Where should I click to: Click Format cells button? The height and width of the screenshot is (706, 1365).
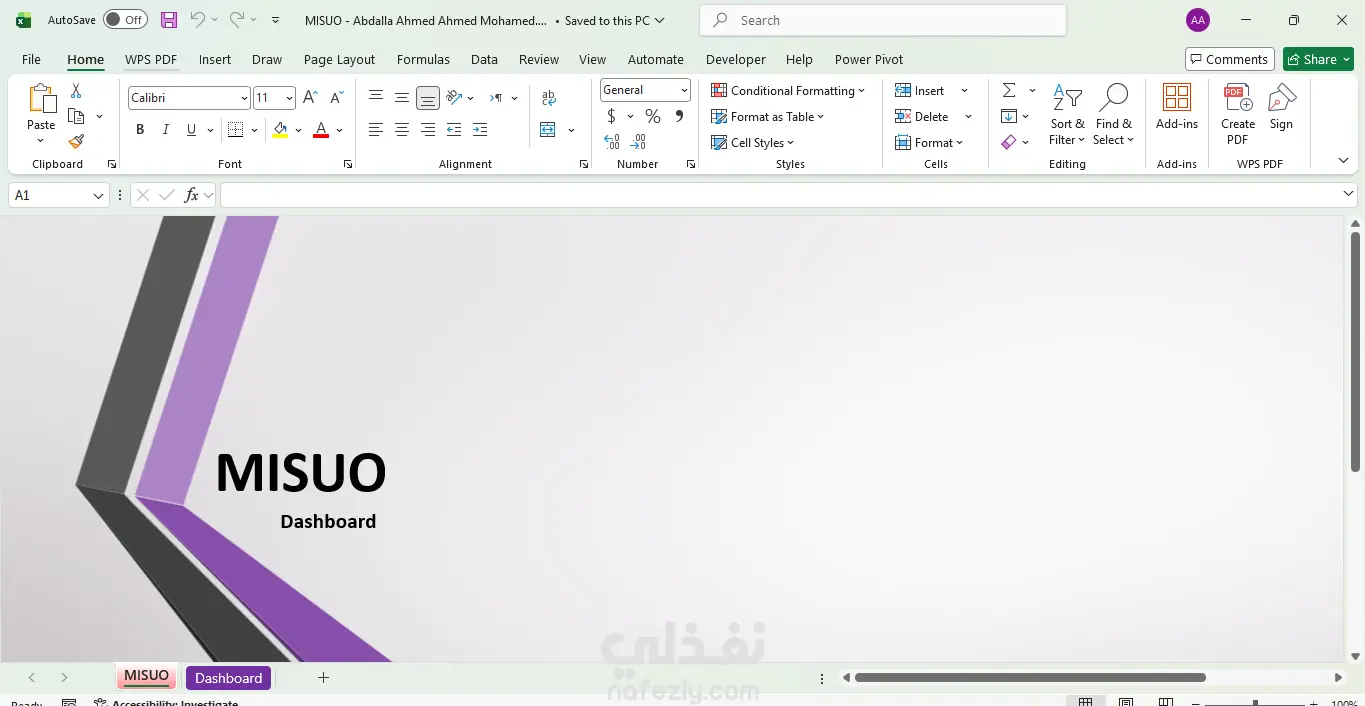(x=931, y=142)
